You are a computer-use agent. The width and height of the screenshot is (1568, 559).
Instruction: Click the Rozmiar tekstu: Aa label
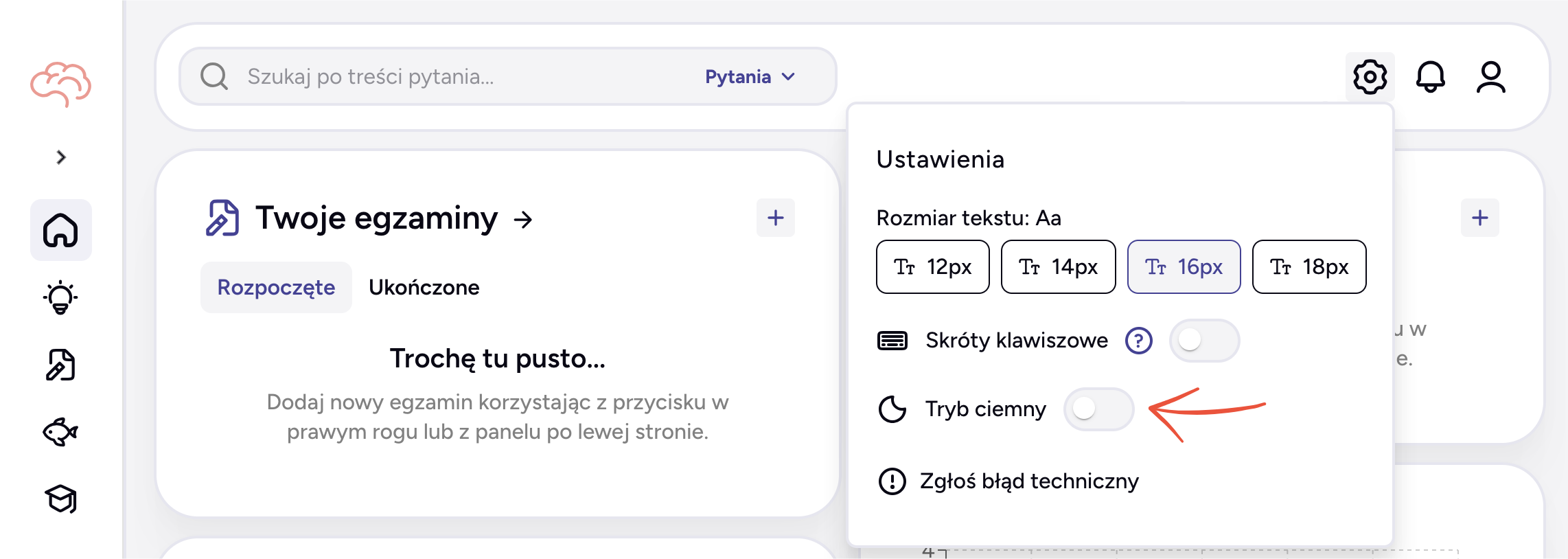969,218
